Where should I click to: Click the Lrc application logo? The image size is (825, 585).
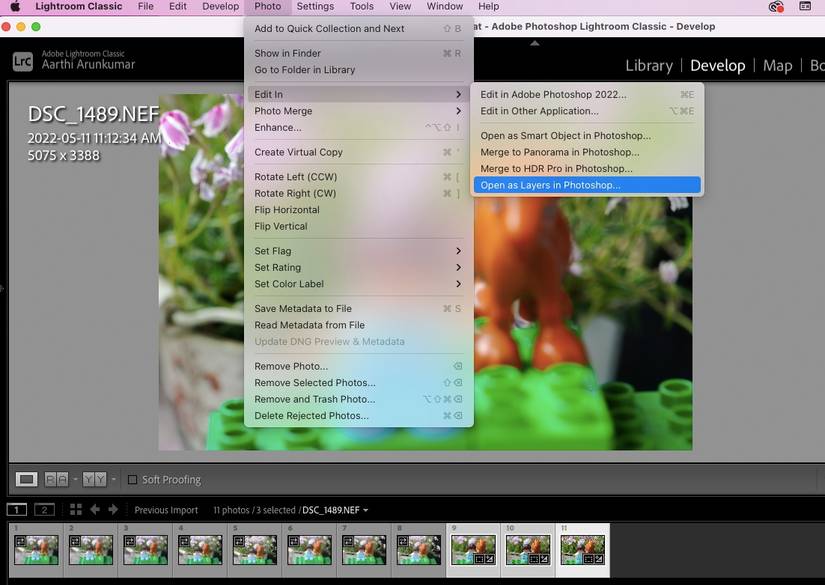(23, 62)
